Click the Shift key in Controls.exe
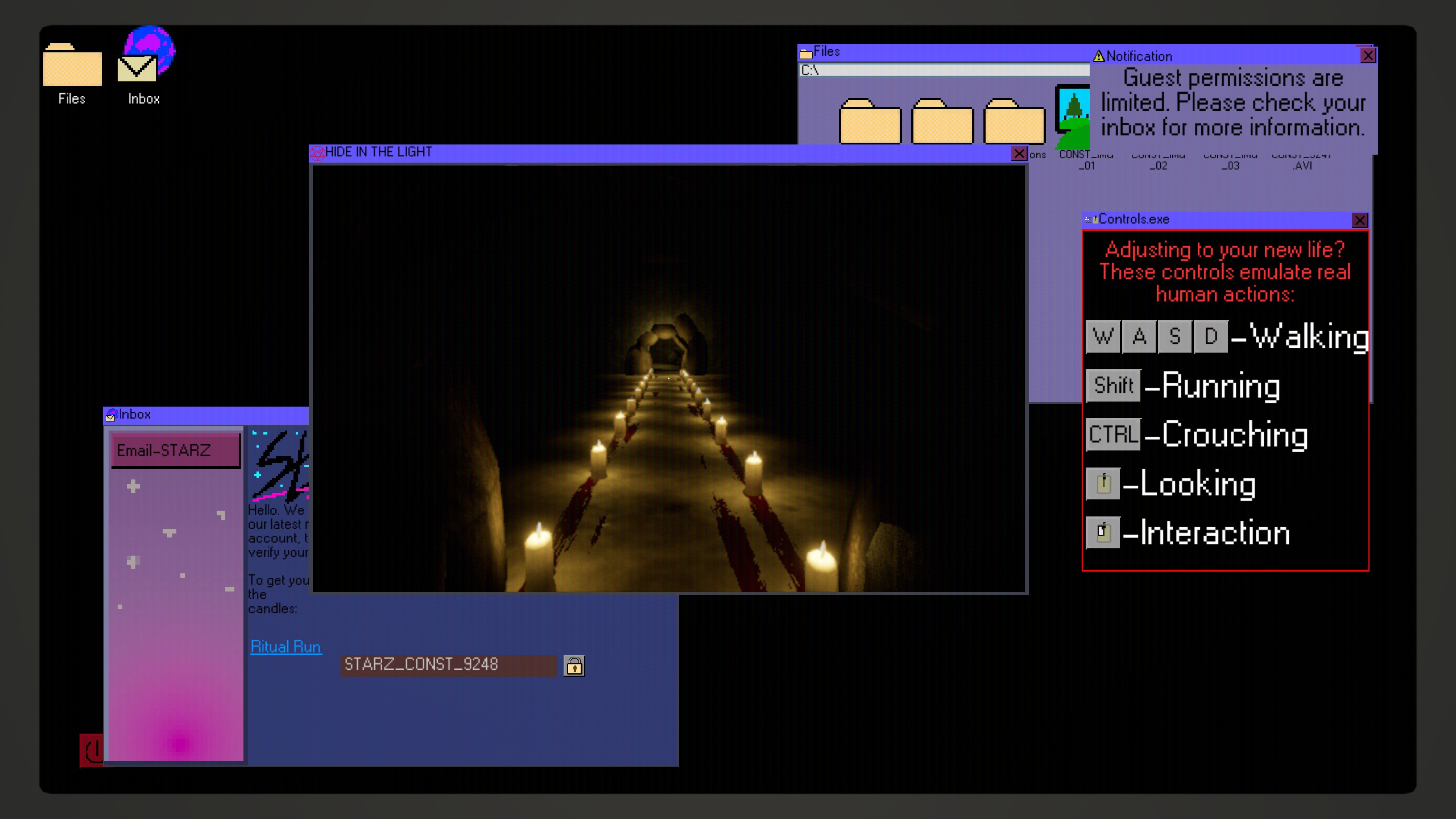Image resolution: width=1456 pixels, height=819 pixels. 1113,386
